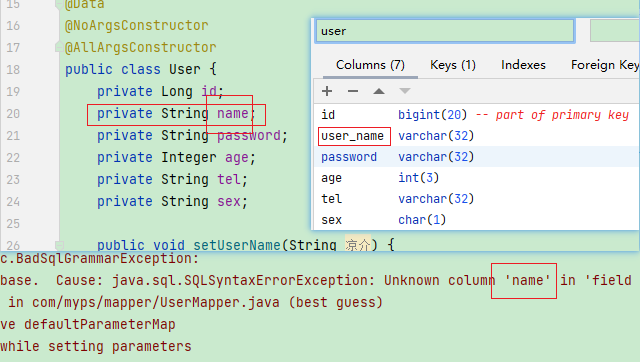This screenshot has height=362, width=640.
Task: Open the Indexes tab
Action: tap(523, 65)
